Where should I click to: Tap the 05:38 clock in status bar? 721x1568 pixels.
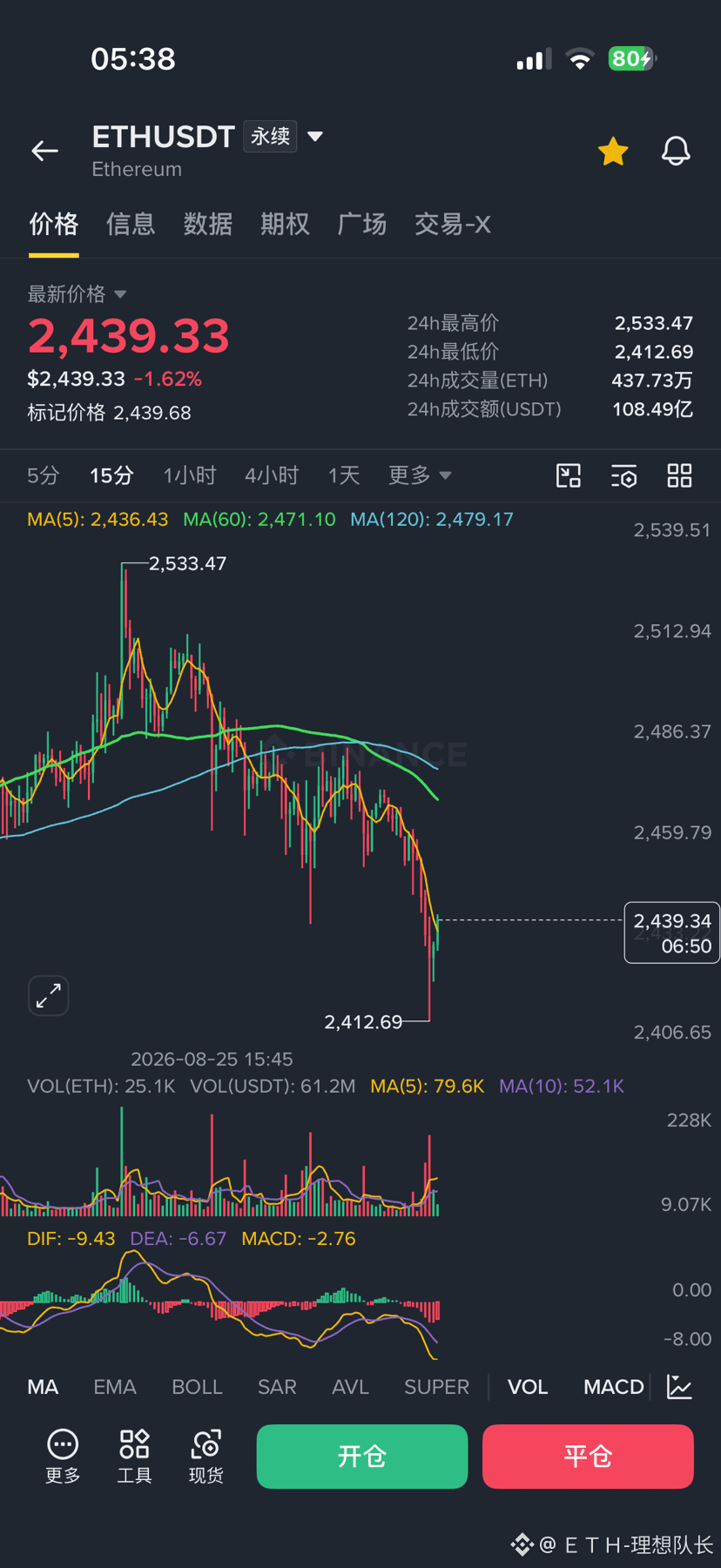pos(133,59)
